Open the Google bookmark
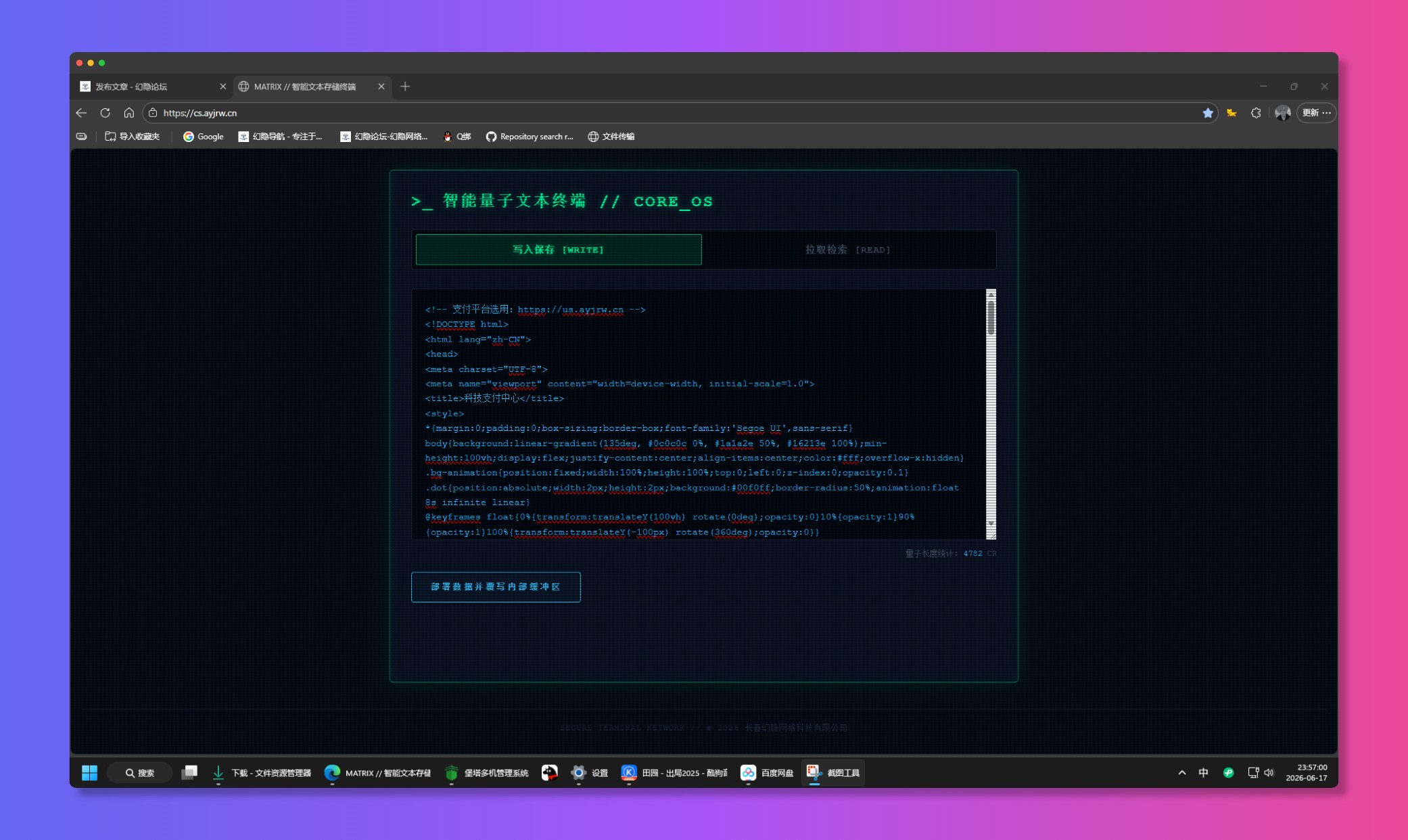1408x840 pixels. pyautogui.click(x=204, y=137)
